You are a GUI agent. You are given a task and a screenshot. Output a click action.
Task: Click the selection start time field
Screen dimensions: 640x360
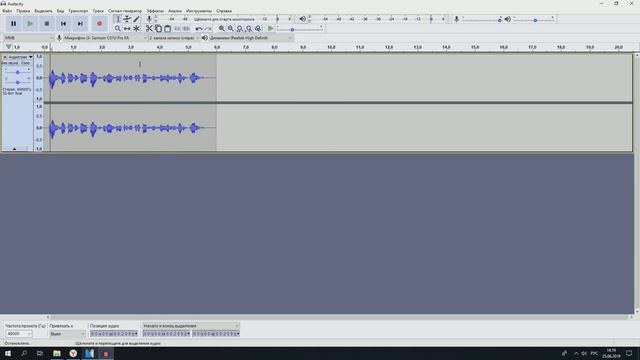pos(166,334)
